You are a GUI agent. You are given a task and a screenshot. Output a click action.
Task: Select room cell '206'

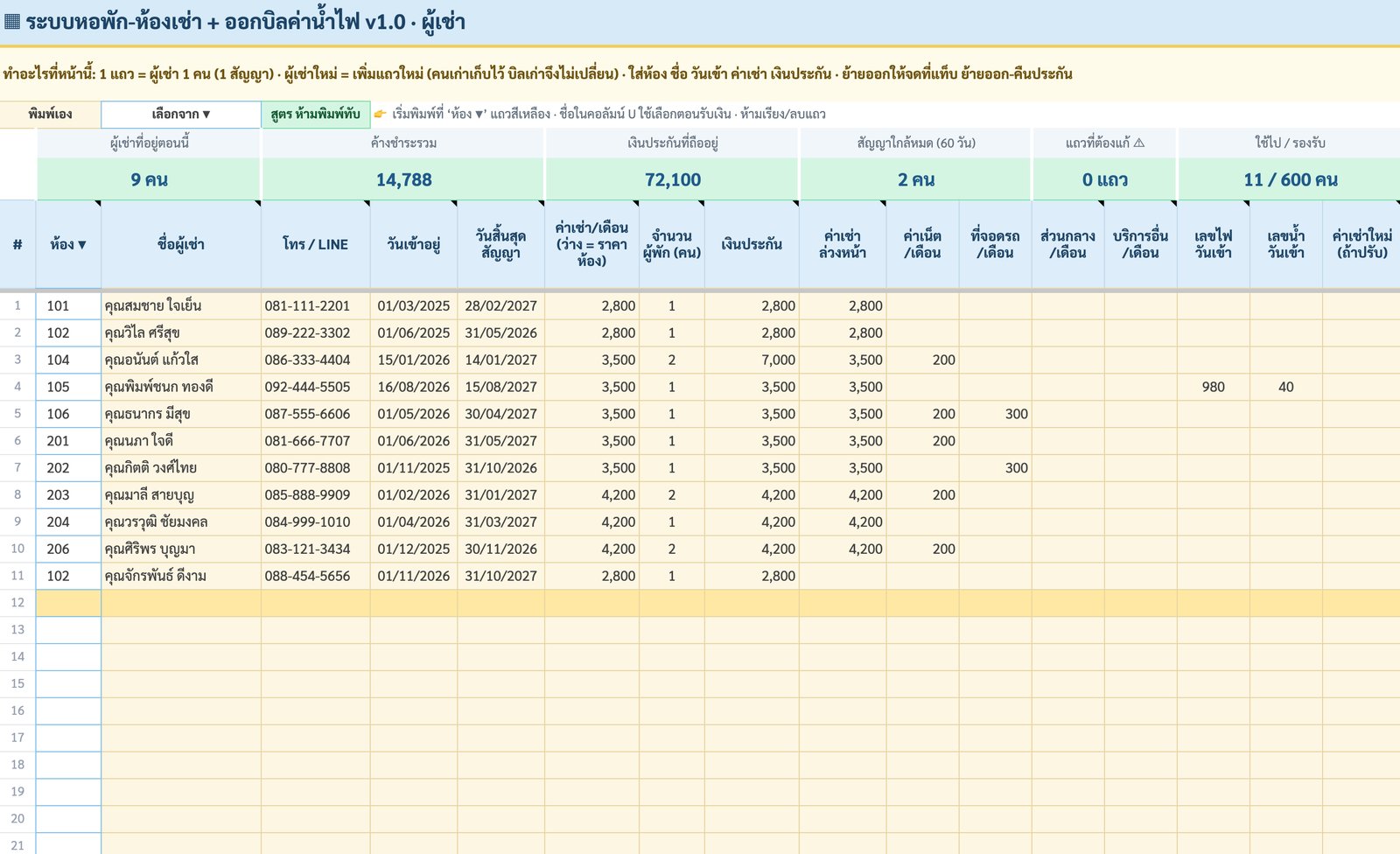coord(68,549)
